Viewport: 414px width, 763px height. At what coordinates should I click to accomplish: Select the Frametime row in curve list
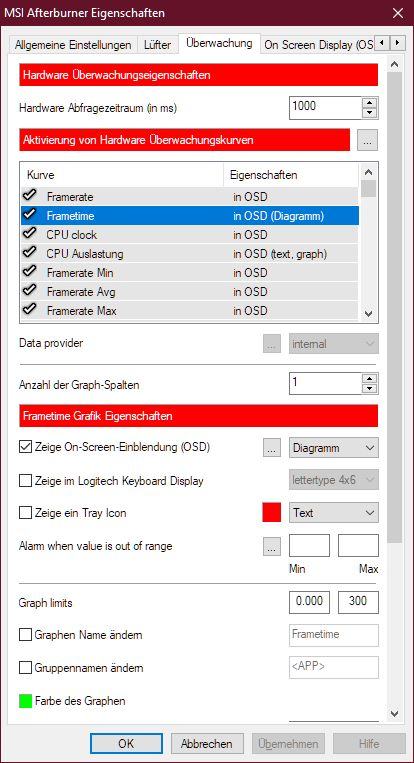tap(190, 216)
